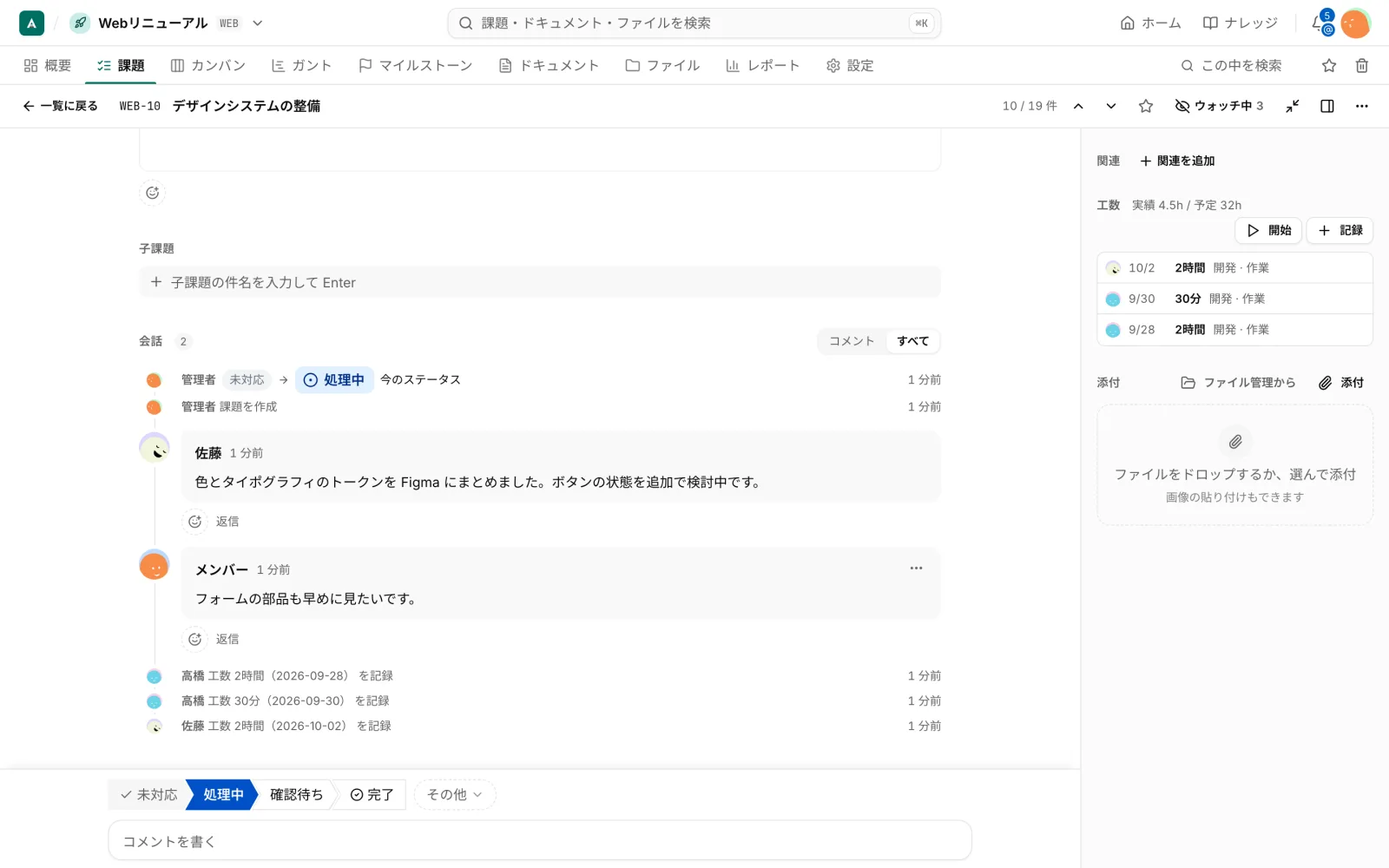Click 記録 to log work hours
This screenshot has height=868, width=1389.
pyautogui.click(x=1340, y=230)
